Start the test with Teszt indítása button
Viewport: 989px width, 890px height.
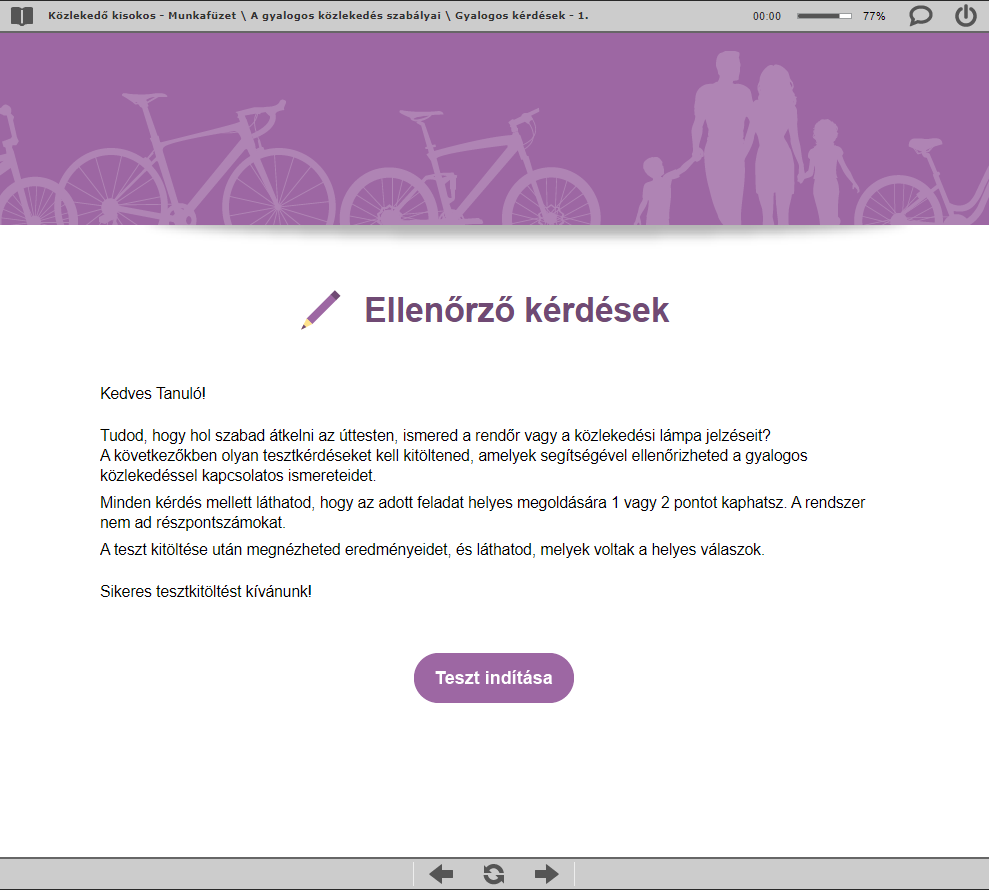pyautogui.click(x=494, y=678)
